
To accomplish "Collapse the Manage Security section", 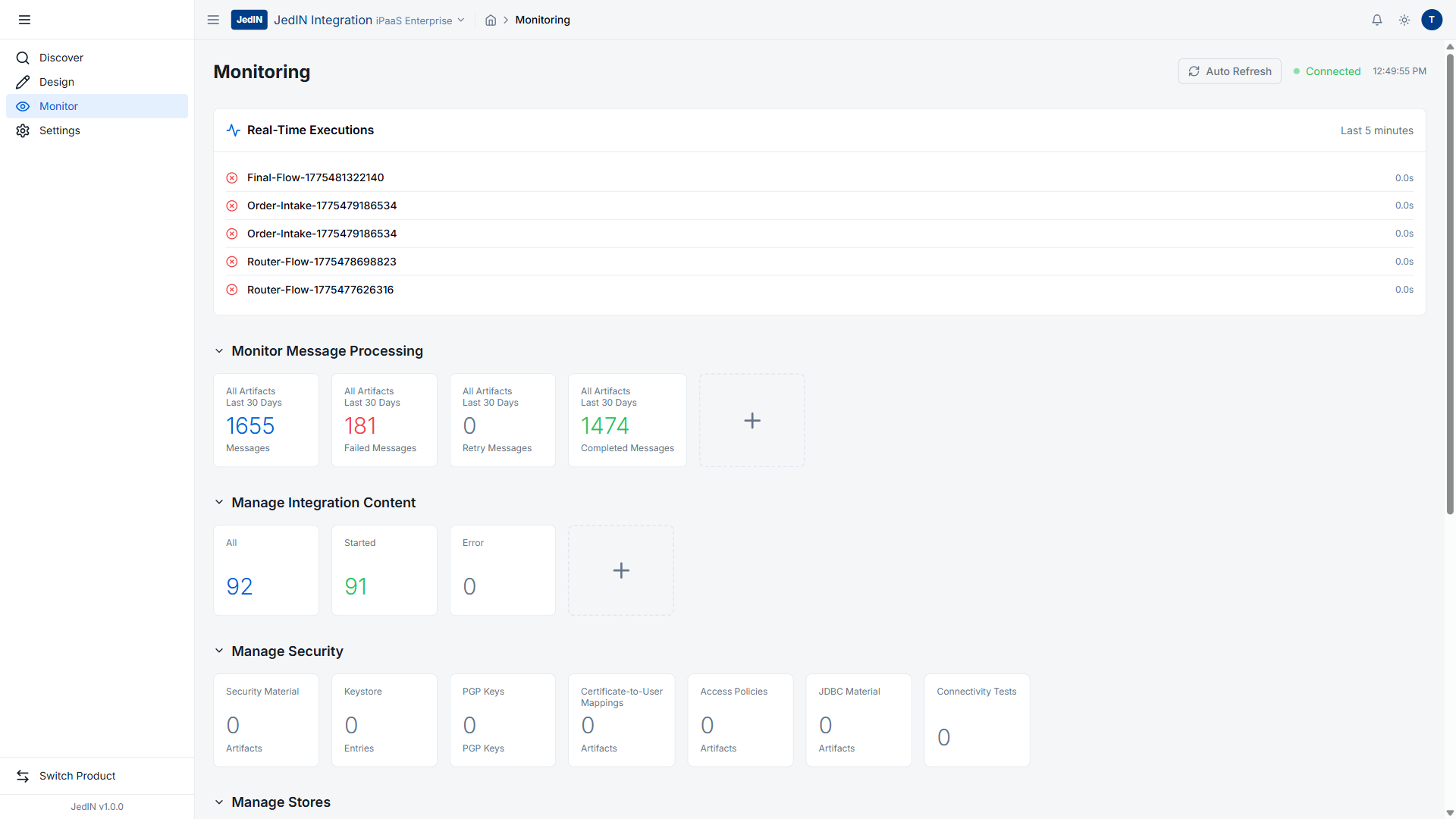I will click(219, 651).
